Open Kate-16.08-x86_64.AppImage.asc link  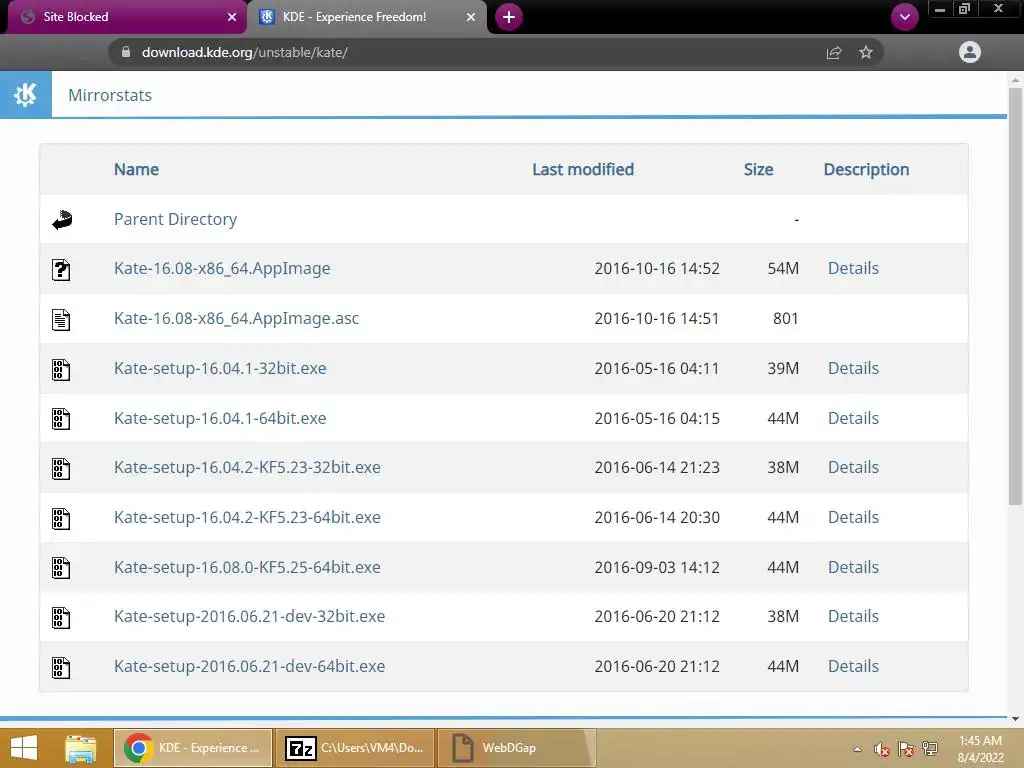pyautogui.click(x=236, y=319)
